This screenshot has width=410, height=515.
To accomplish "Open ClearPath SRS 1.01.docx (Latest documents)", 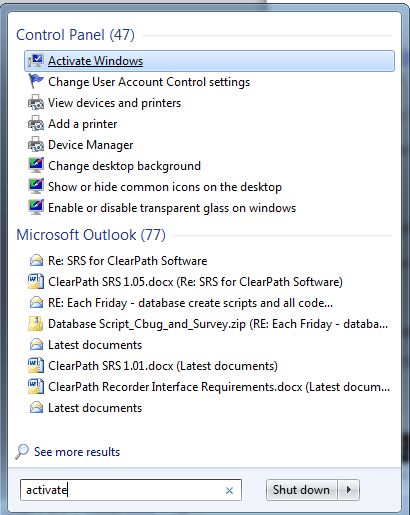I will tap(163, 366).
